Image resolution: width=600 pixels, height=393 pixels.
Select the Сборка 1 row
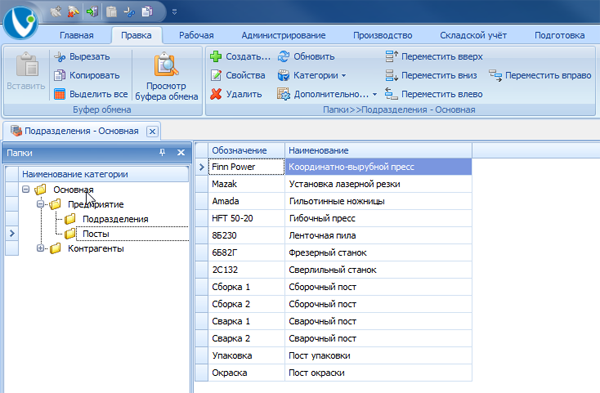(334, 287)
